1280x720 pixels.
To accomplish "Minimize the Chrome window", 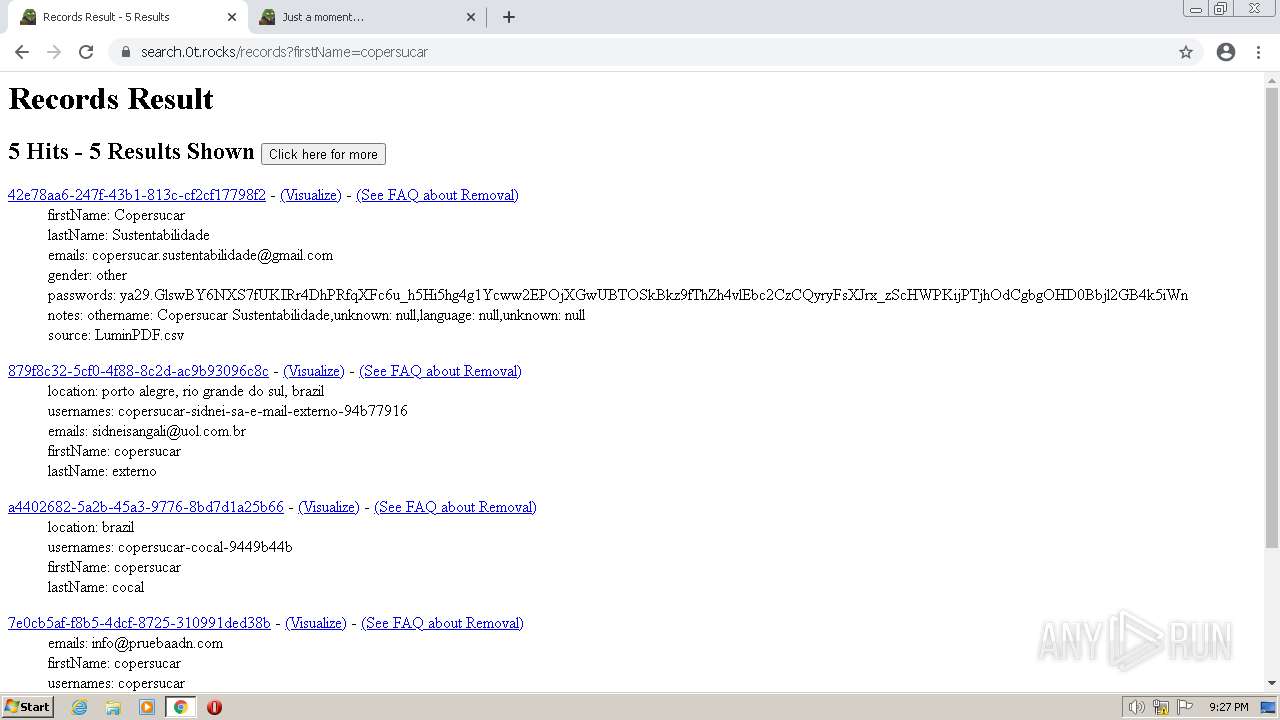I will pyautogui.click(x=1195, y=9).
